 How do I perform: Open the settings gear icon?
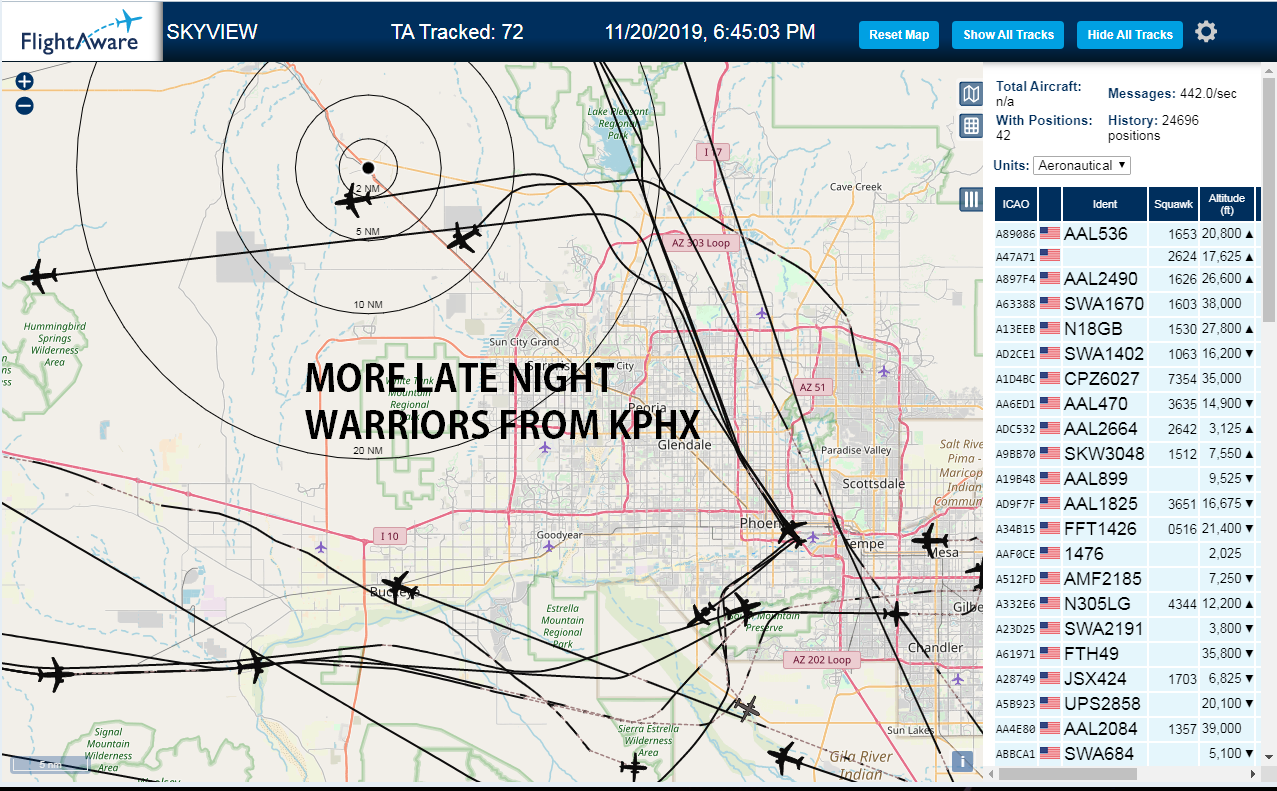pyautogui.click(x=1206, y=32)
